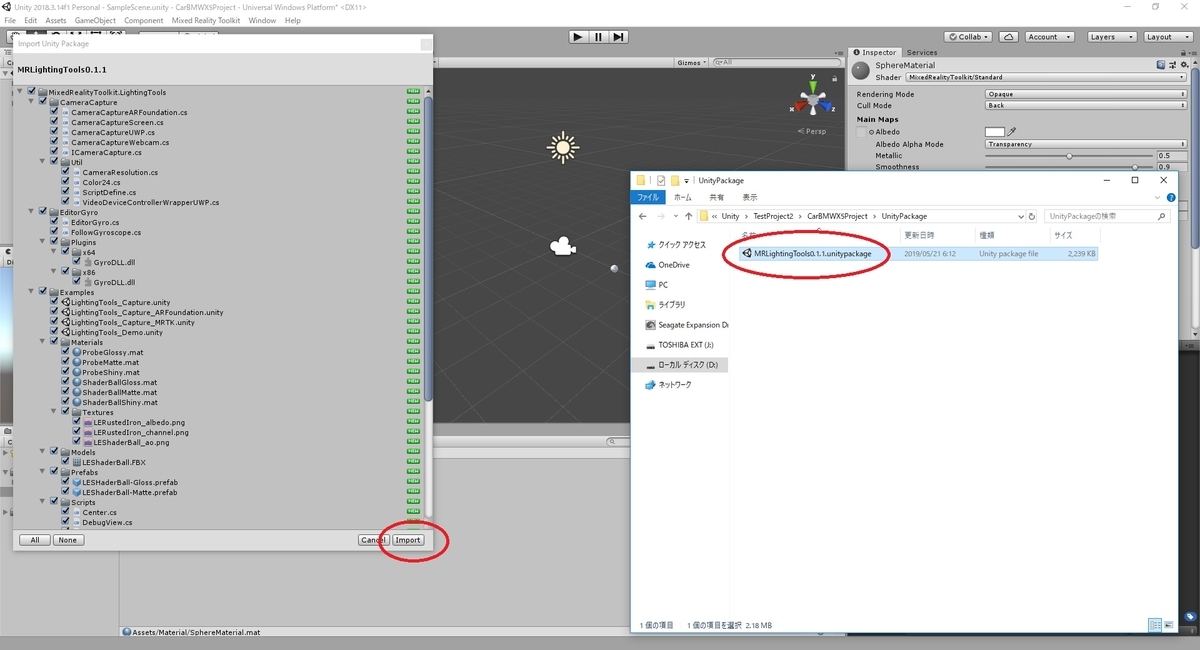Open the material preset sliders icon
This screenshot has height=650, width=1200.
pos(1173,66)
